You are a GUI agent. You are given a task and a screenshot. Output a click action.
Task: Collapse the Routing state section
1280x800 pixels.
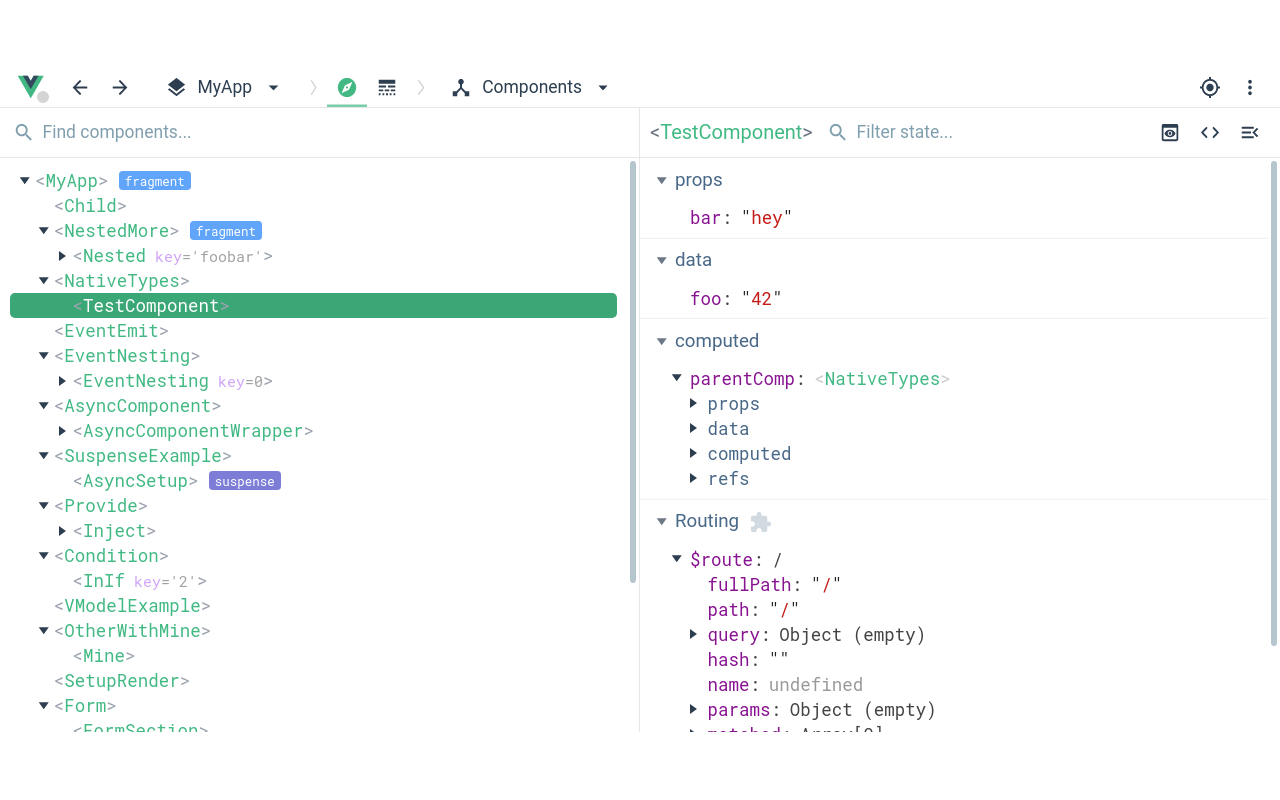[661, 521]
